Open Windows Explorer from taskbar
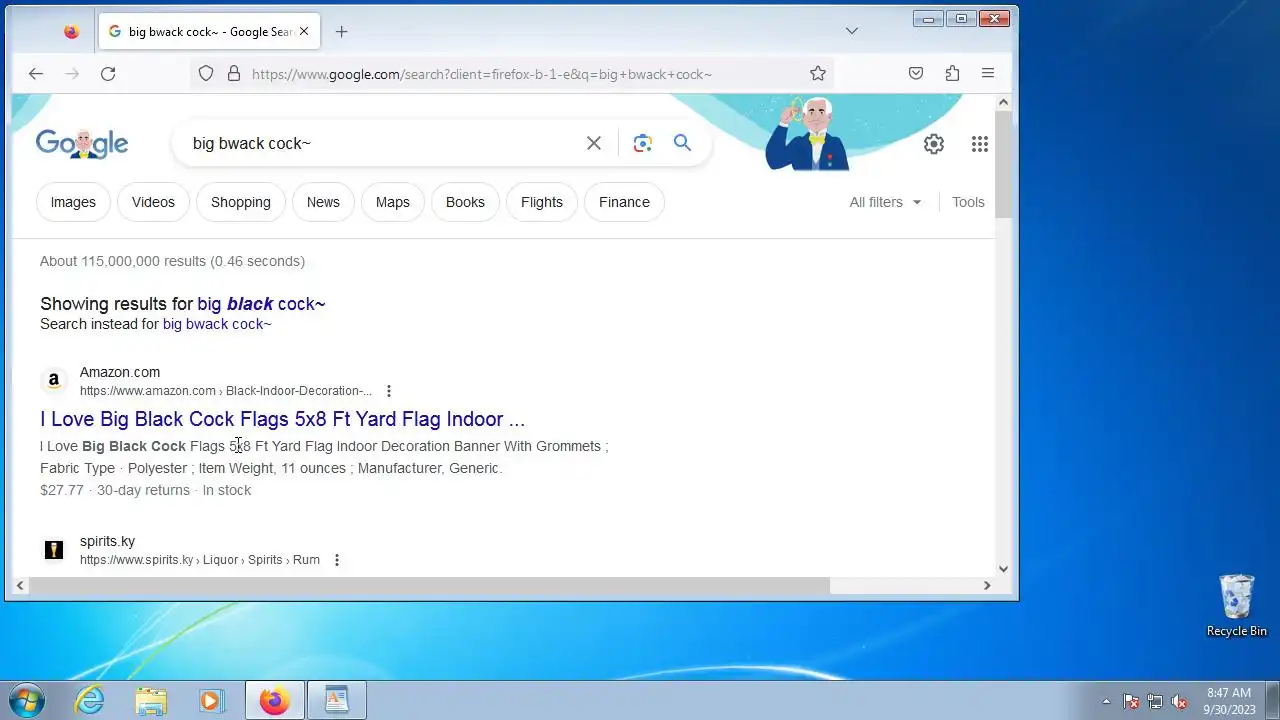 tap(151, 700)
